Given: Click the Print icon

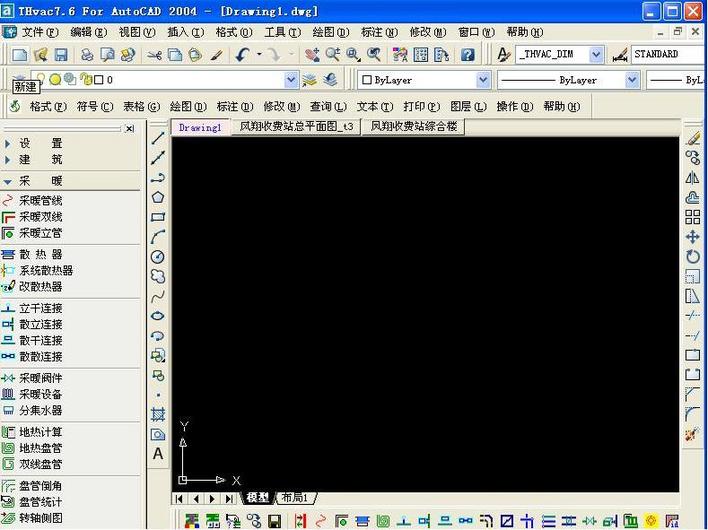Looking at the screenshot, I should tap(87, 55).
